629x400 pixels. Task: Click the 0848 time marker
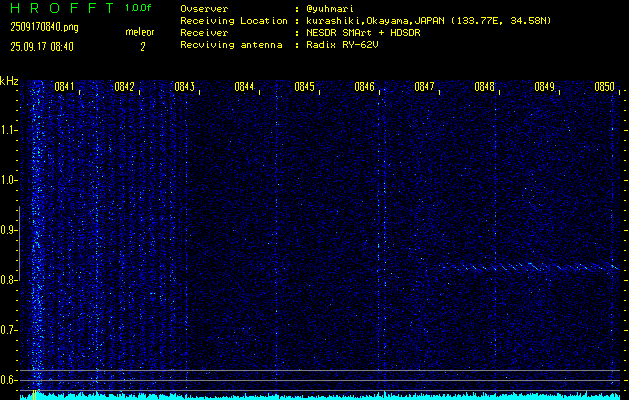coord(484,87)
